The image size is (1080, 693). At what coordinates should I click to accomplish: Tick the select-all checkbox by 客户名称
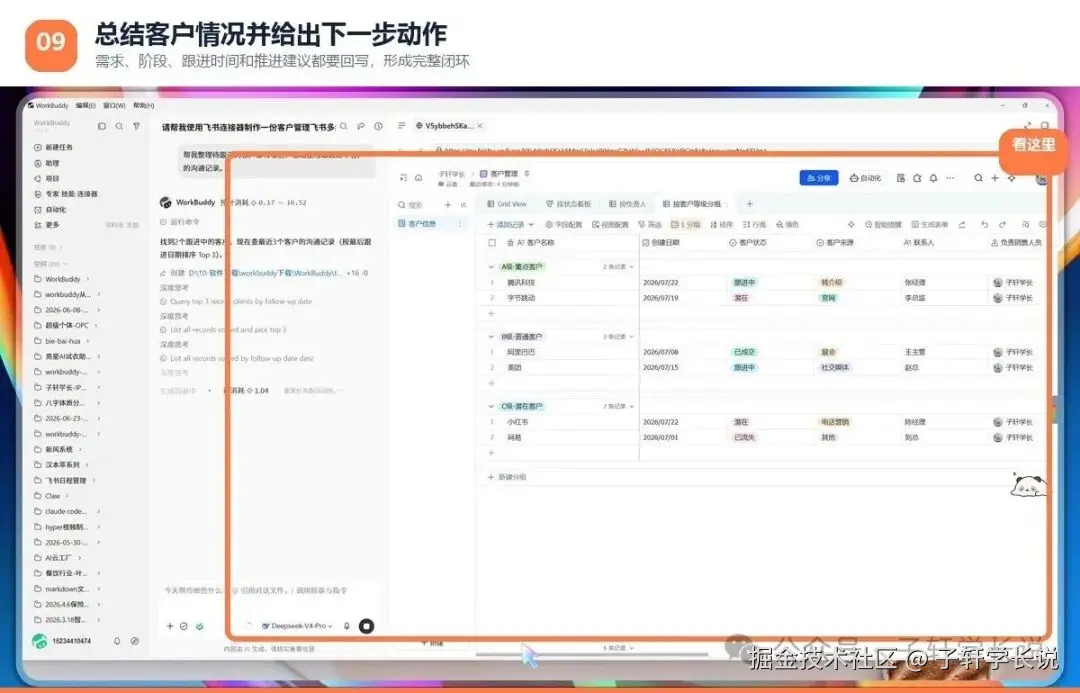tap(492, 242)
